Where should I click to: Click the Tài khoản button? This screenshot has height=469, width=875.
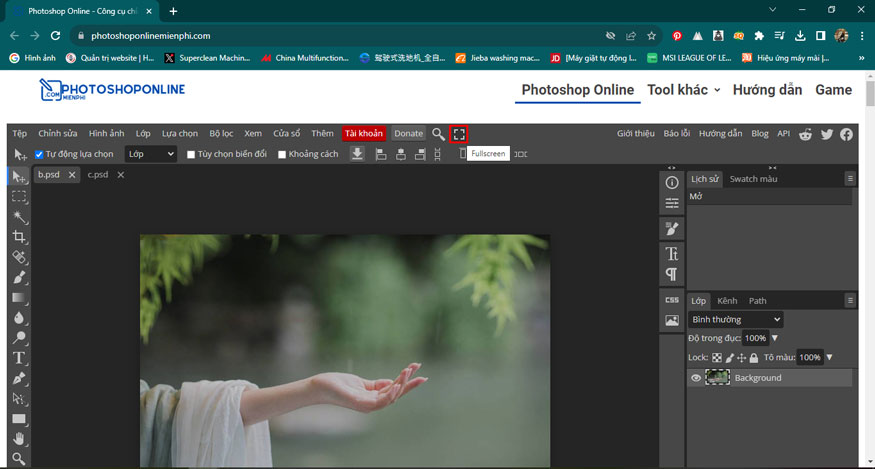363,134
